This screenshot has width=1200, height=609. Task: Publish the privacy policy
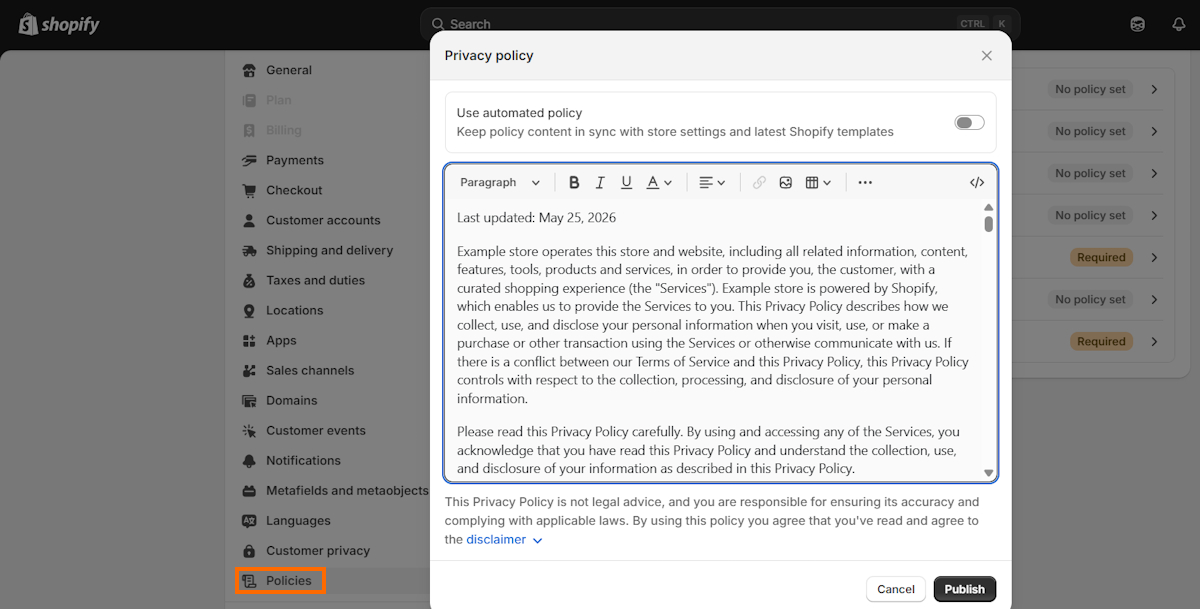(965, 589)
